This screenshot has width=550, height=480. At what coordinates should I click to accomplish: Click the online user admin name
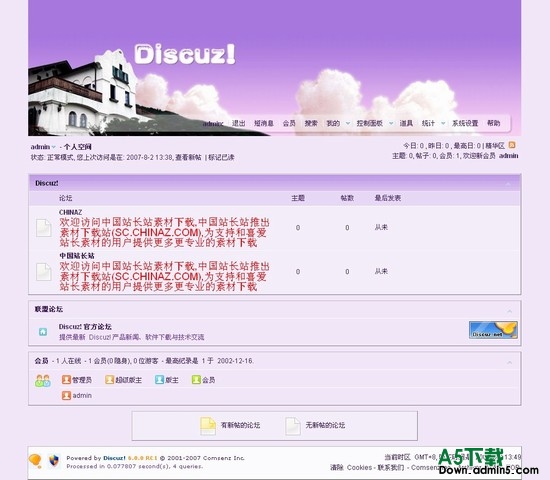coord(82,395)
